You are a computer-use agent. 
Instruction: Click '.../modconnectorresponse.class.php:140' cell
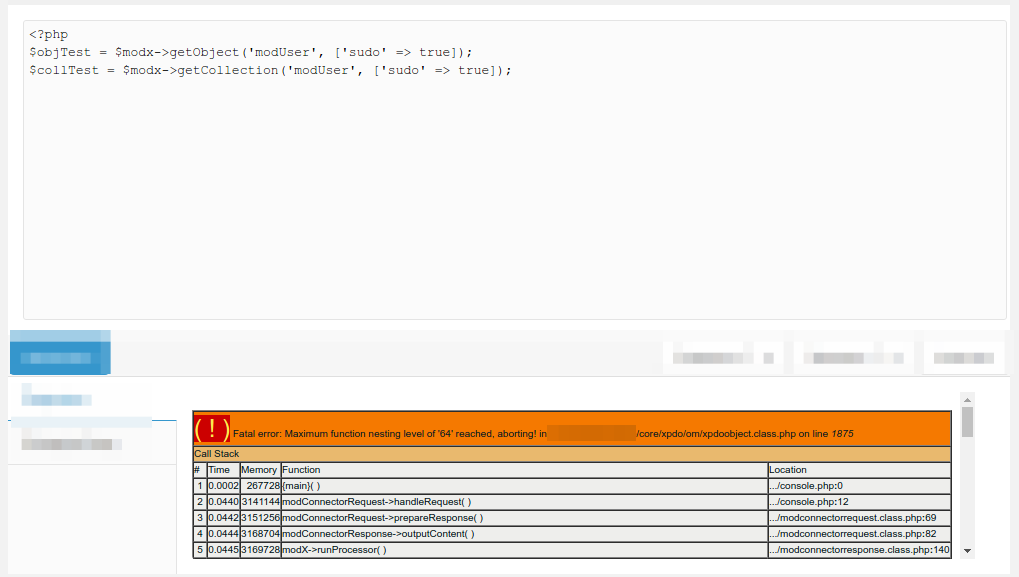point(860,550)
